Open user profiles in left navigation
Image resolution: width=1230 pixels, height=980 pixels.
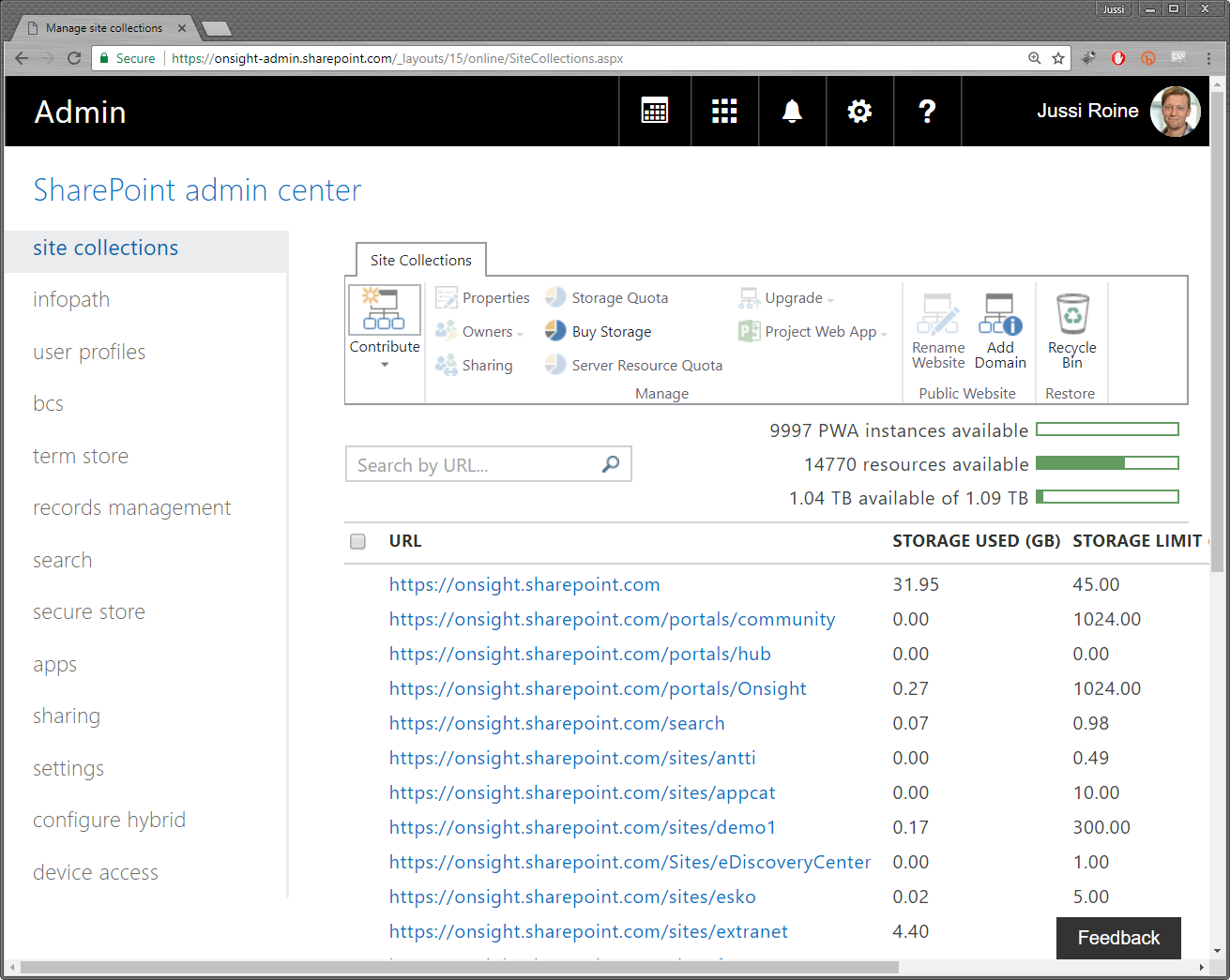(89, 352)
